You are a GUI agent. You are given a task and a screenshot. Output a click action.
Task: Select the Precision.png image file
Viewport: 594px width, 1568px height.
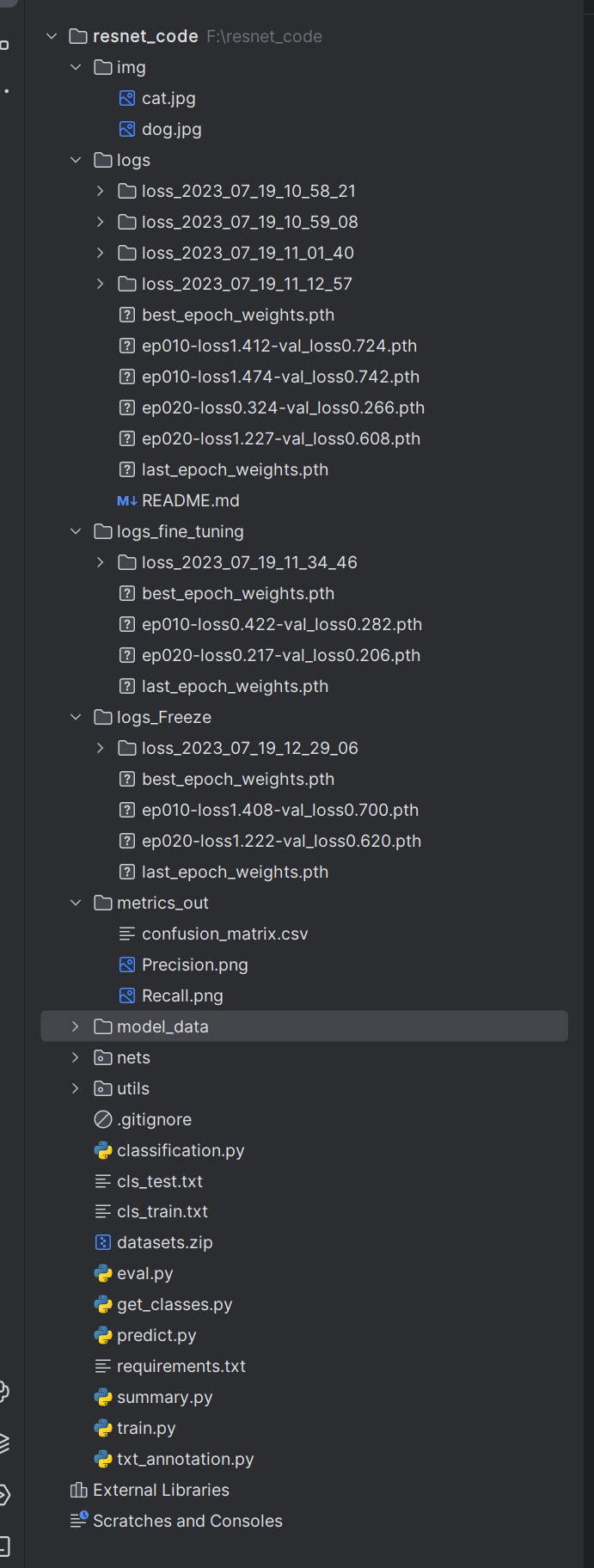coord(195,965)
